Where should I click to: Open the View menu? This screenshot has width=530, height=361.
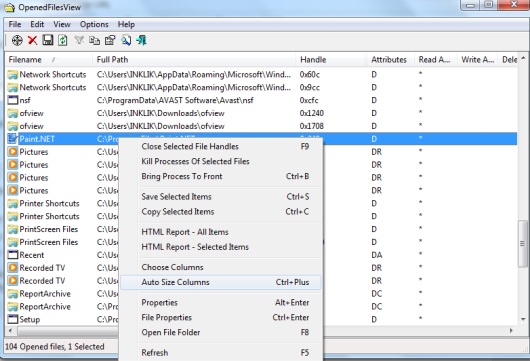pos(62,24)
